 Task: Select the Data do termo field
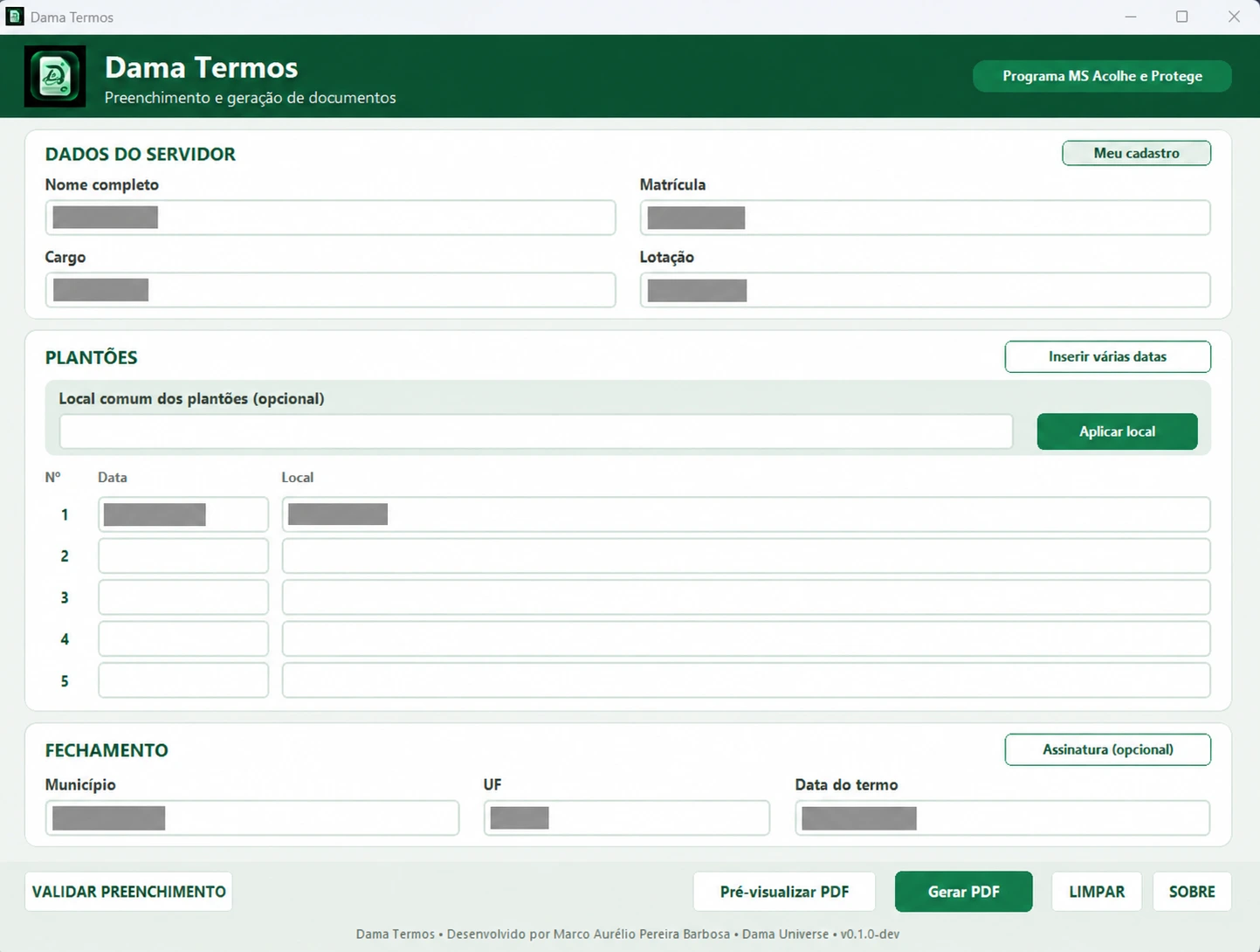[x=1002, y=817]
